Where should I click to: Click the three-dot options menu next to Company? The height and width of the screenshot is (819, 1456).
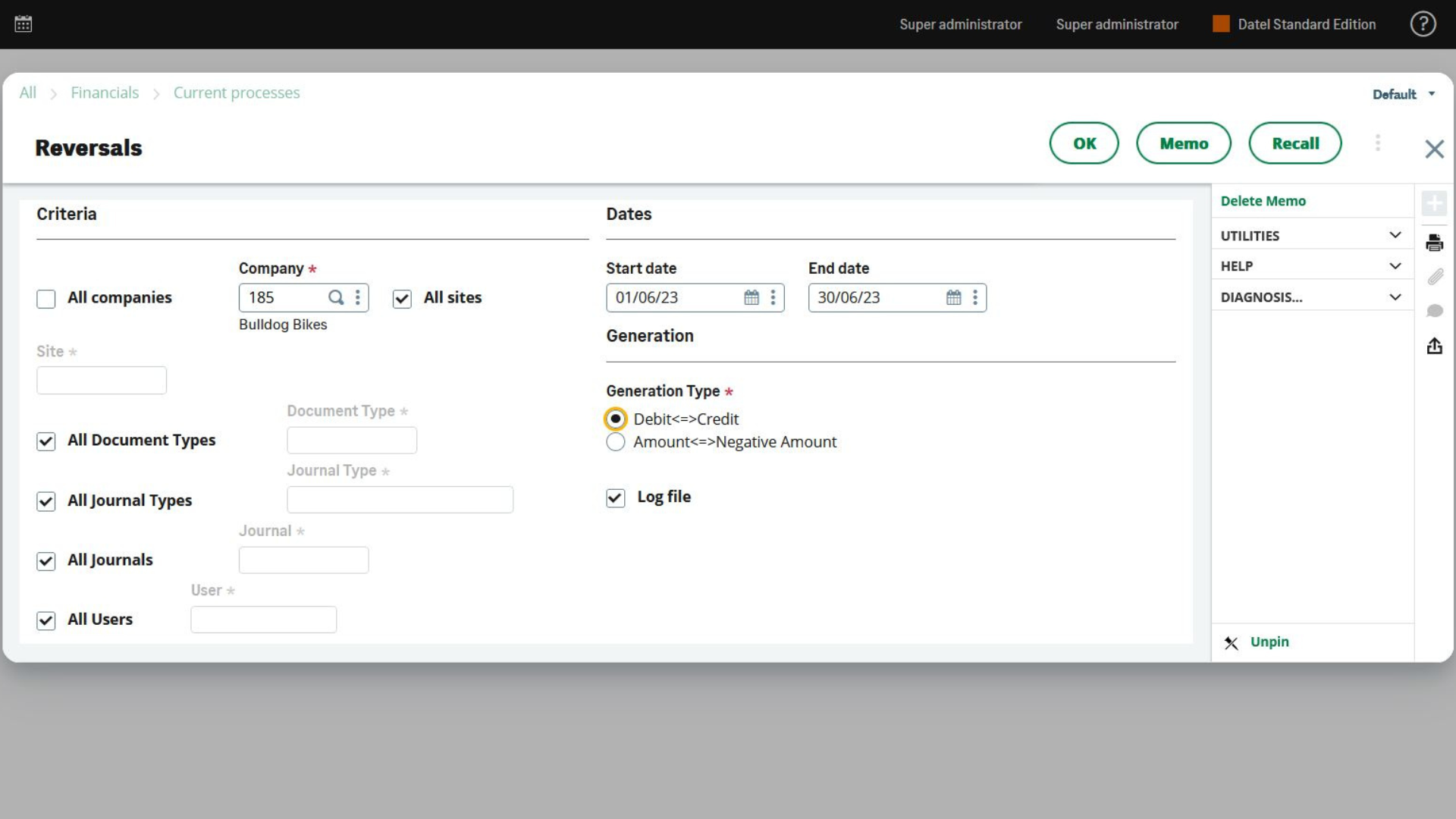click(358, 297)
